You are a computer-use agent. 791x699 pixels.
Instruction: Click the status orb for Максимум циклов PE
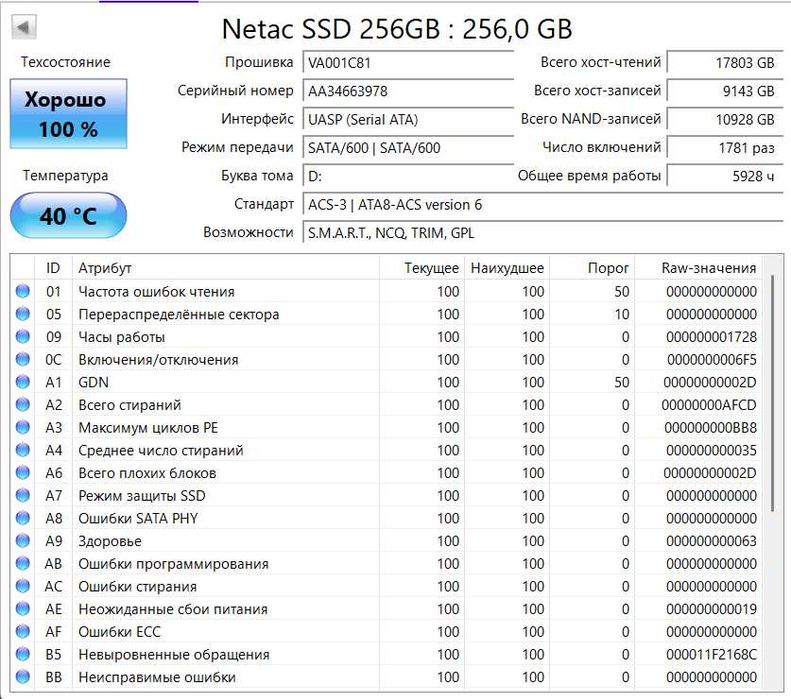(x=23, y=427)
